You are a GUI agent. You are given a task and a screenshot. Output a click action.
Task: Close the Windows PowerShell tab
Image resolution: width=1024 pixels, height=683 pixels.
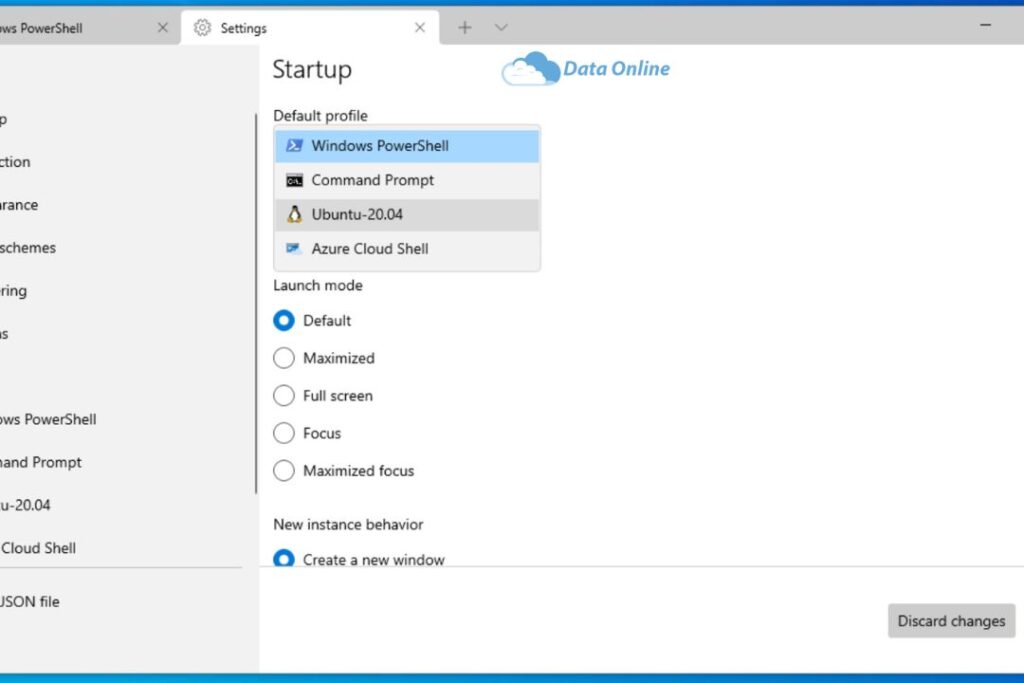coord(163,27)
